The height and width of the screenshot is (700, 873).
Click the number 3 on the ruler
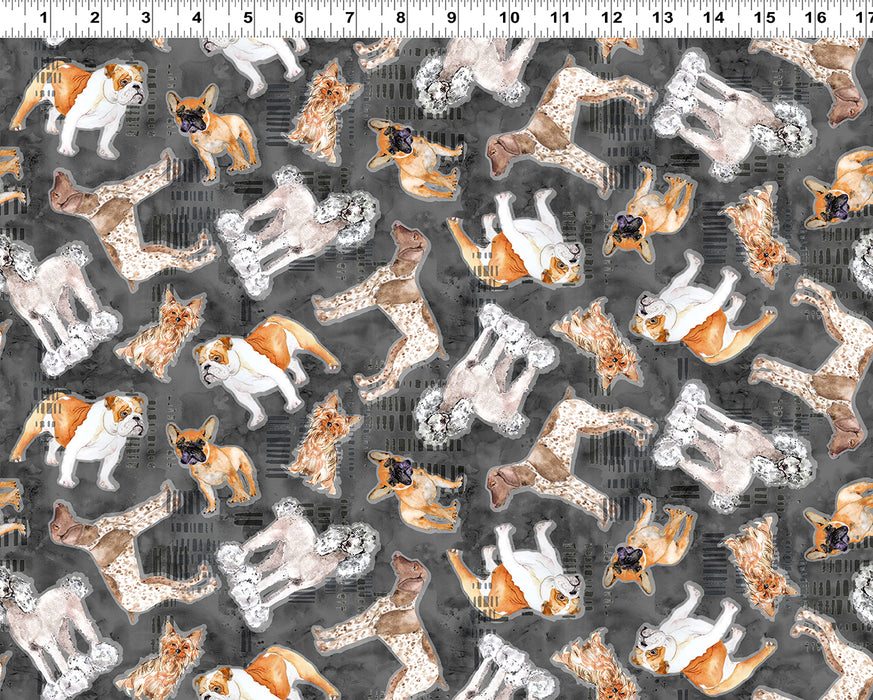pyautogui.click(x=146, y=17)
